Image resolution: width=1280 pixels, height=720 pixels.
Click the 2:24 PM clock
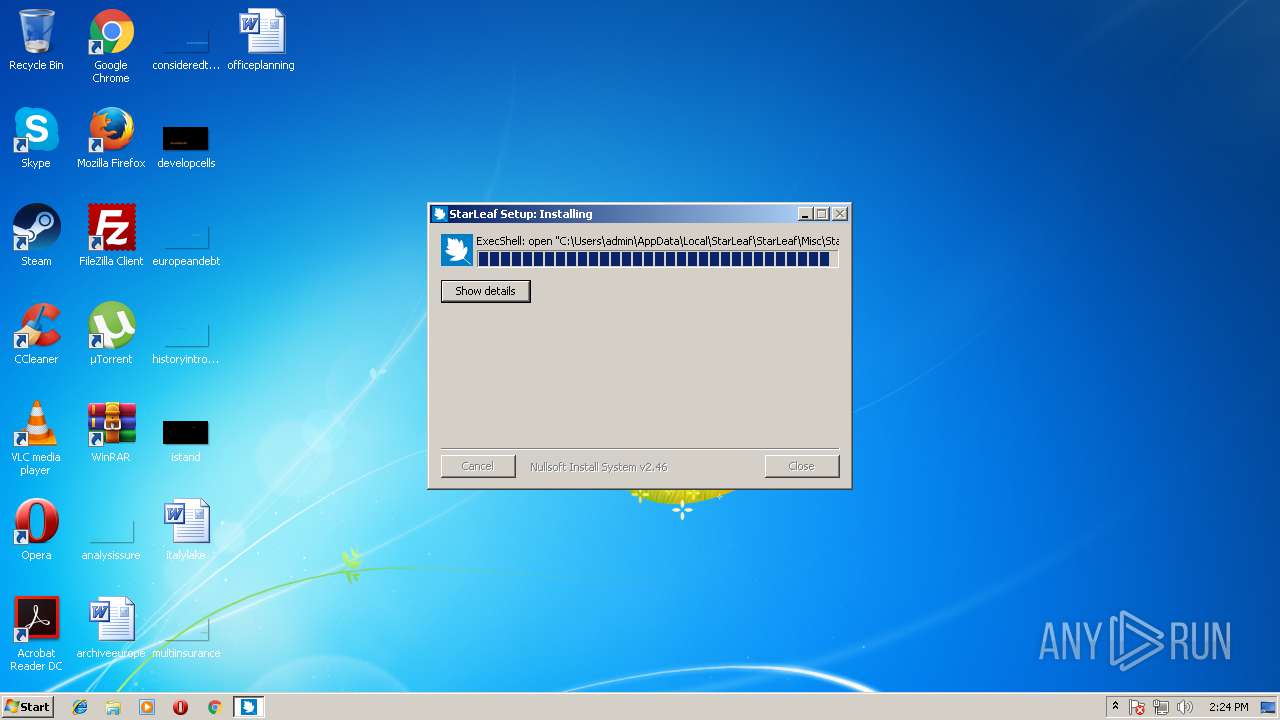[1228, 707]
